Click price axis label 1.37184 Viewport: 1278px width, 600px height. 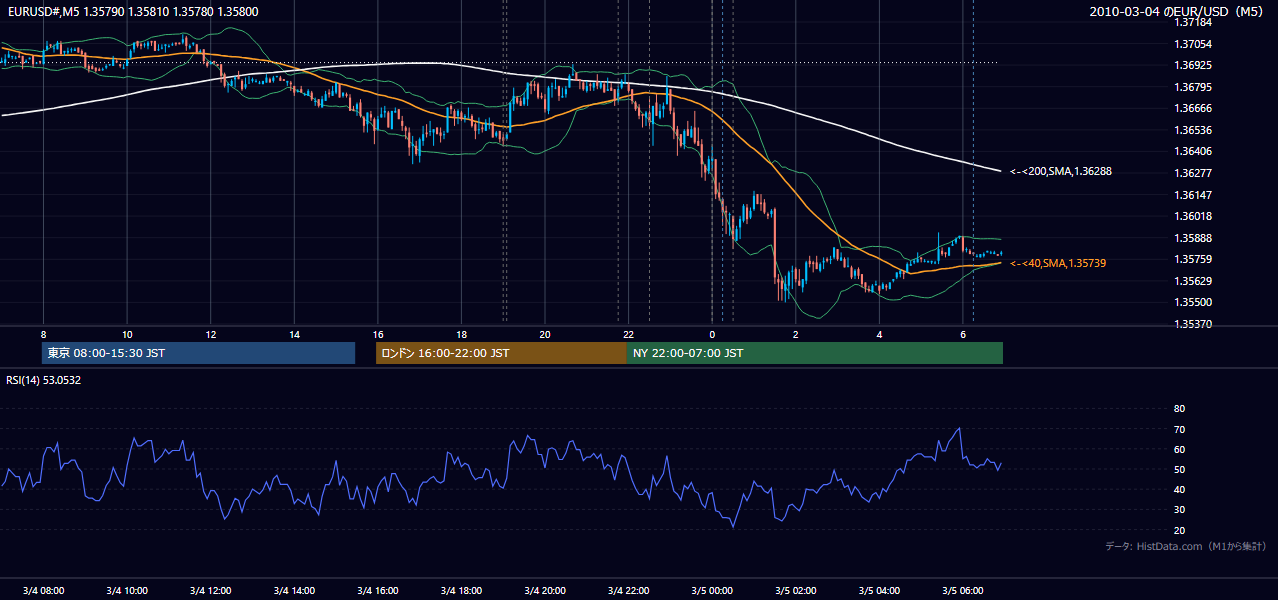click(1193, 22)
